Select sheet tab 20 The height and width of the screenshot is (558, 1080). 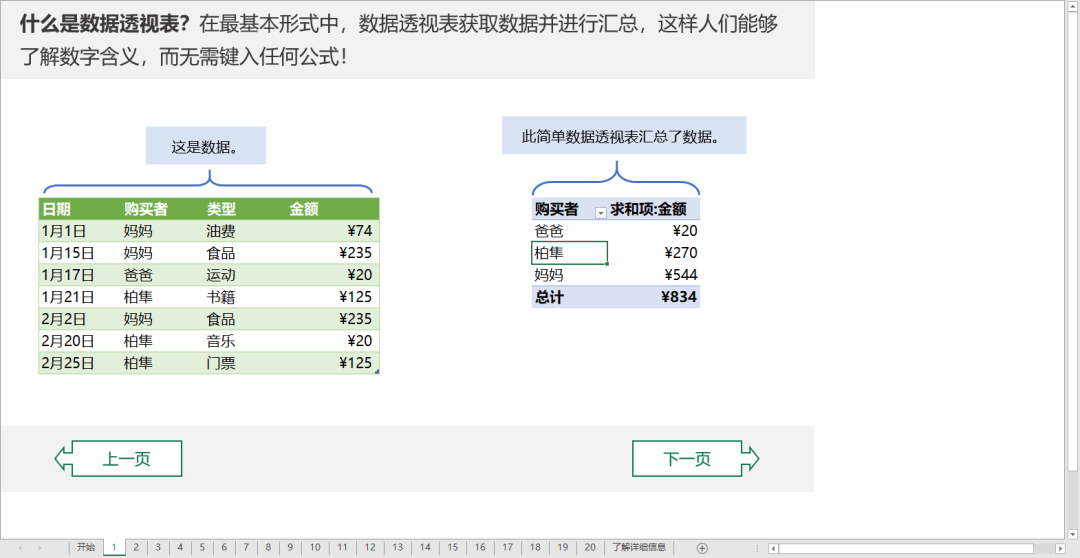tap(590, 548)
